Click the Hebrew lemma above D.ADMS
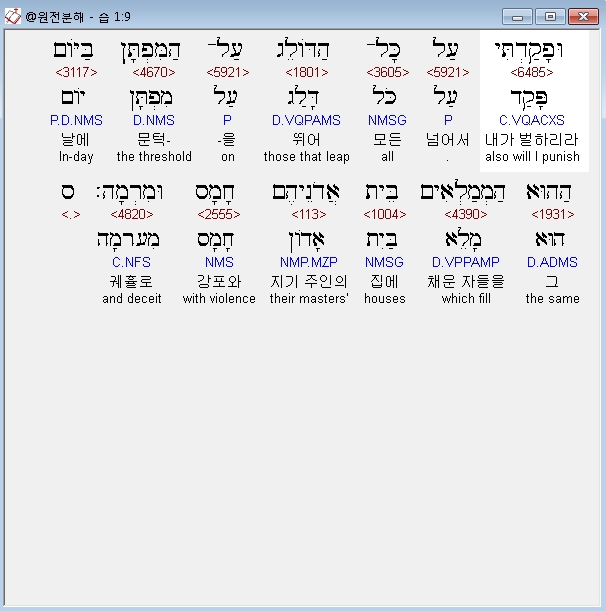 (x=550, y=238)
